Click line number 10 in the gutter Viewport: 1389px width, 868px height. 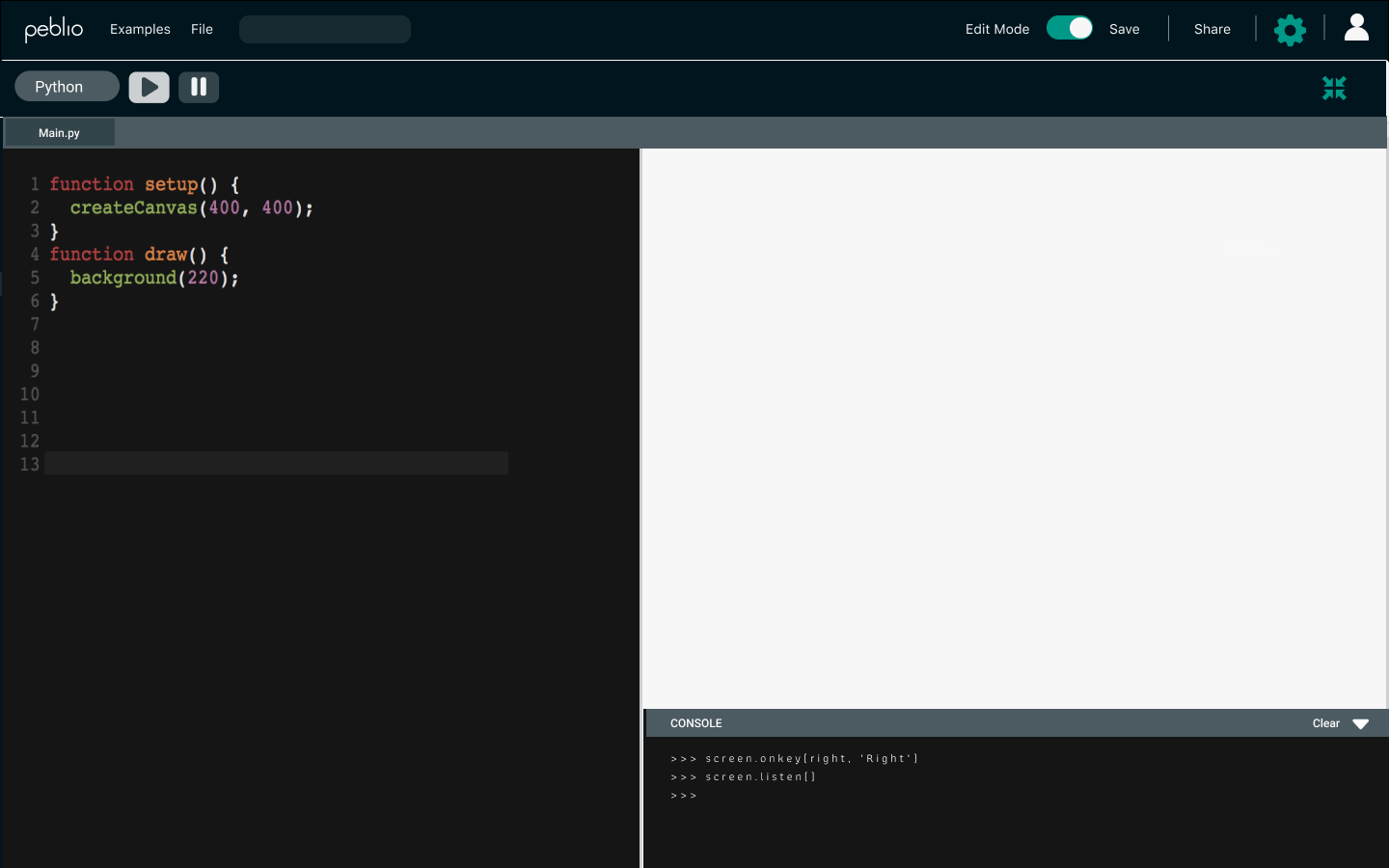click(30, 394)
